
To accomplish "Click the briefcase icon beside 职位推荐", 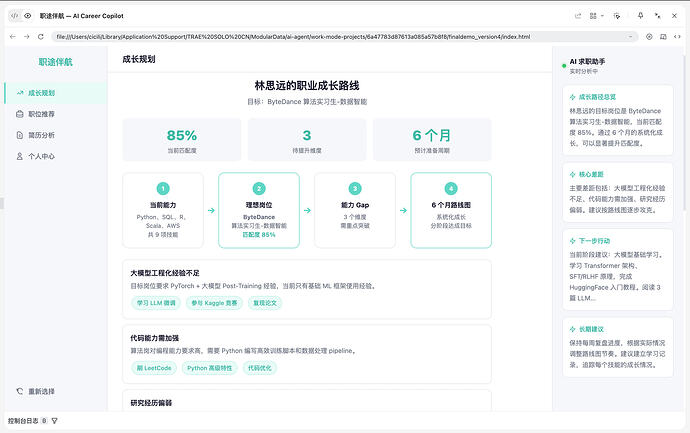I will click(x=19, y=114).
